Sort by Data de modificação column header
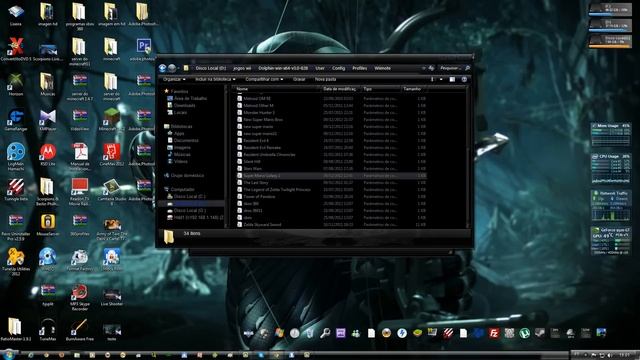Screen dimensions: 640x360 click(x=341, y=89)
